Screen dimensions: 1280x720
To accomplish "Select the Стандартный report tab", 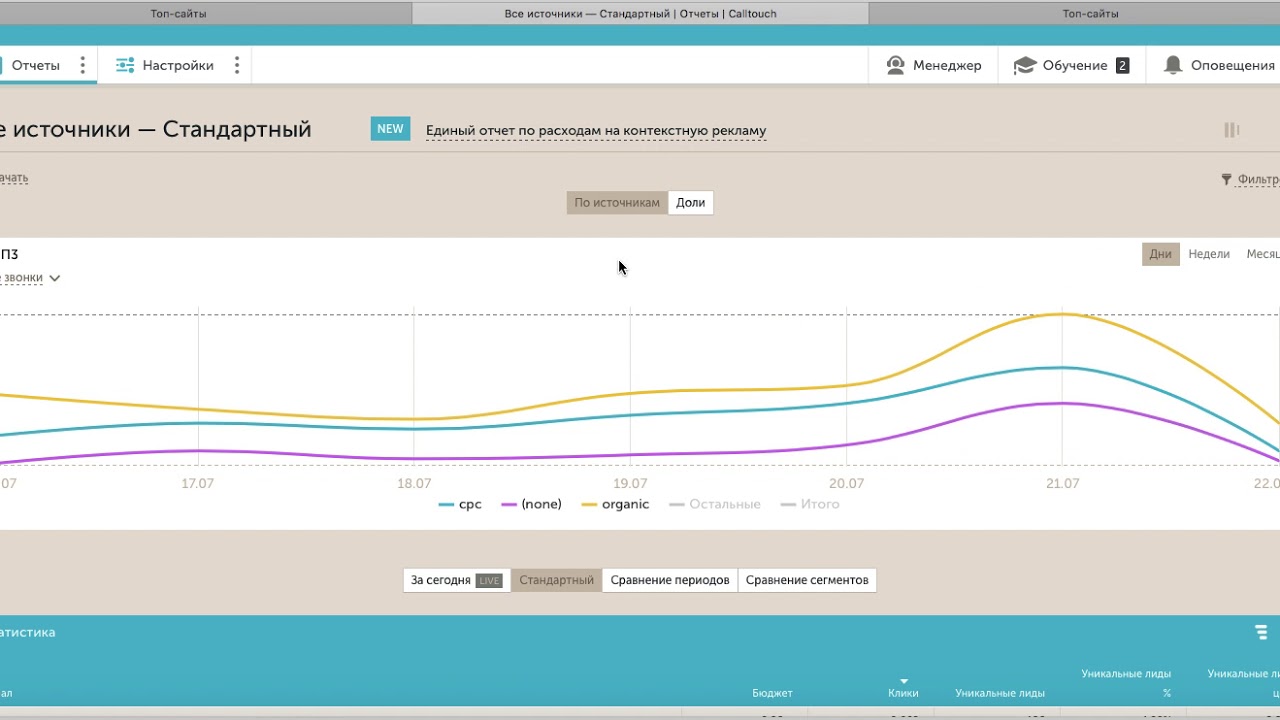I will pos(557,580).
